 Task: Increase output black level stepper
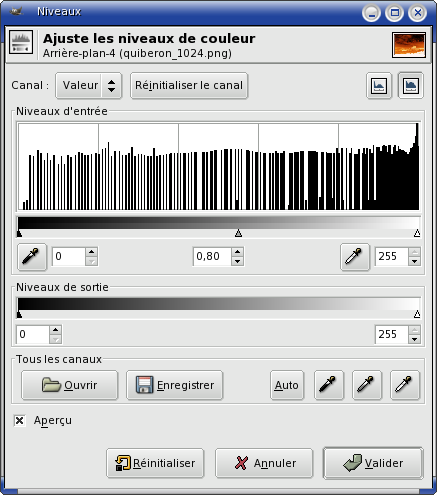pos(55,330)
